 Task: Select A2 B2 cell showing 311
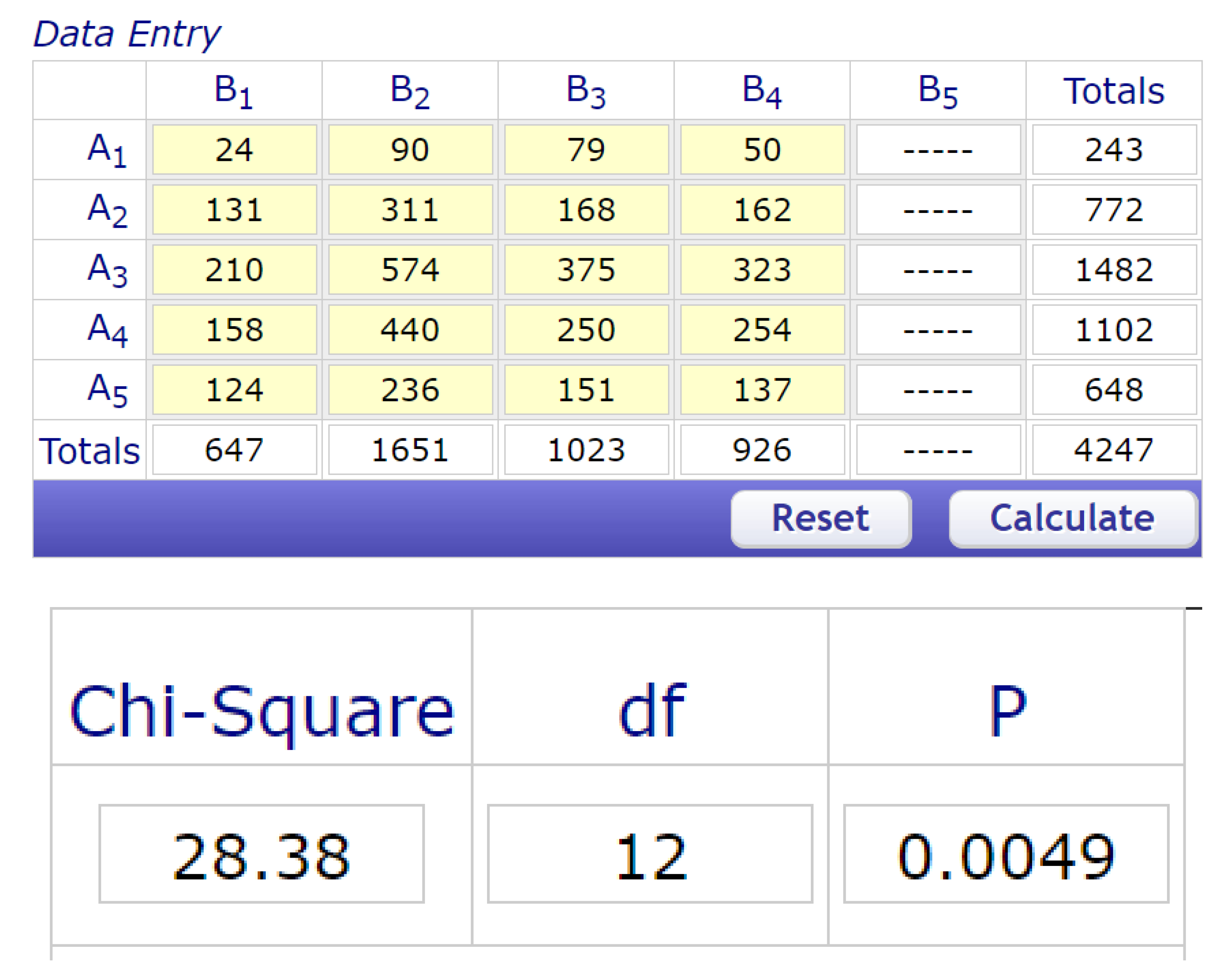[410, 209]
